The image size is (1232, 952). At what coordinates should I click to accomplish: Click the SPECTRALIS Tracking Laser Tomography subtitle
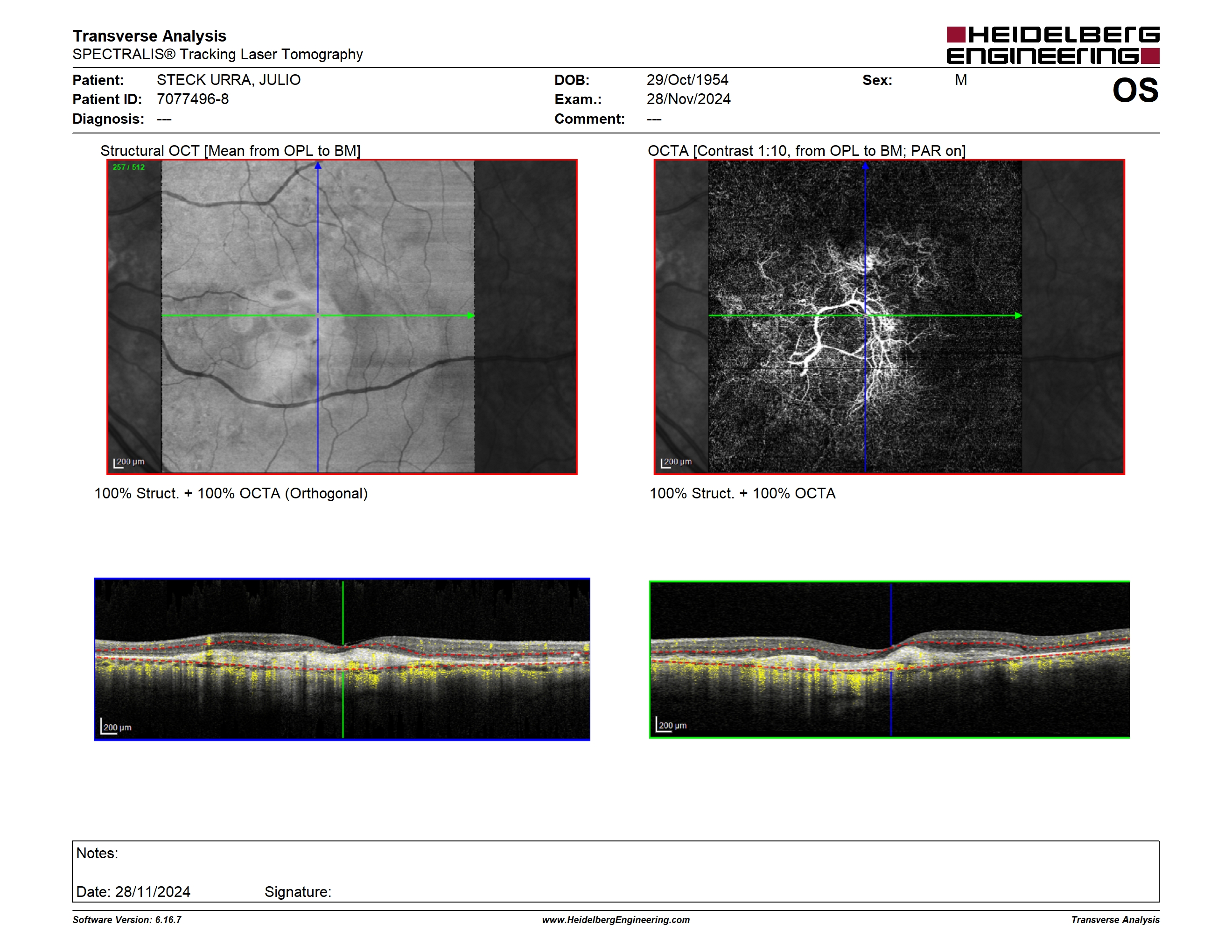218,55
